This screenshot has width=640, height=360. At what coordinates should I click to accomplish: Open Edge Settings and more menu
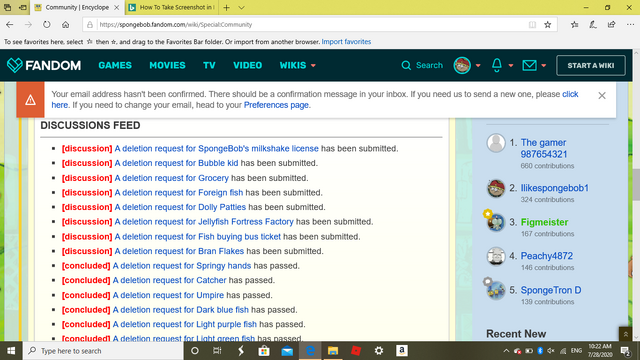coord(630,24)
